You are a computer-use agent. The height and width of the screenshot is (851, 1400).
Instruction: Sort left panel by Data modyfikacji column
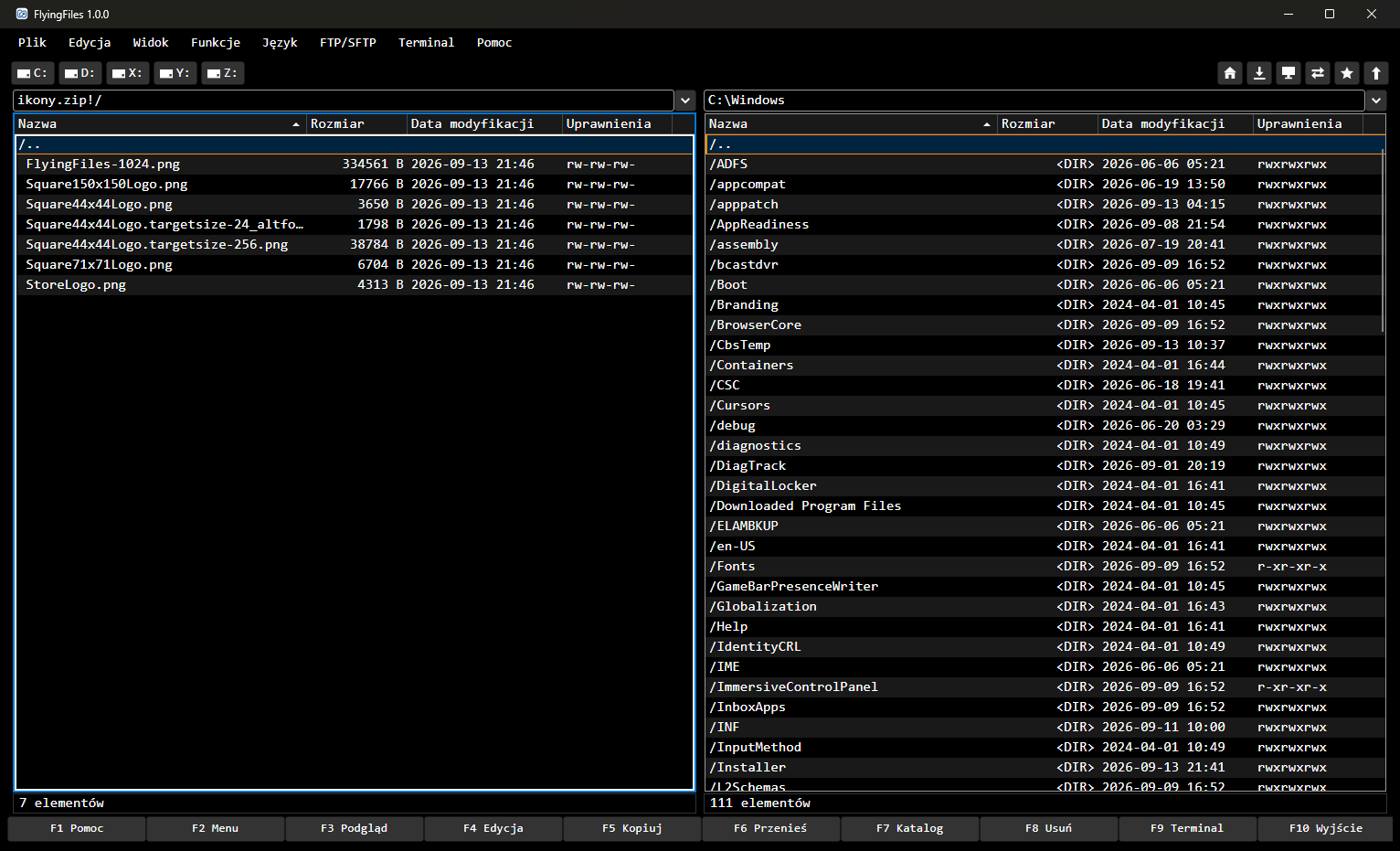click(x=484, y=123)
